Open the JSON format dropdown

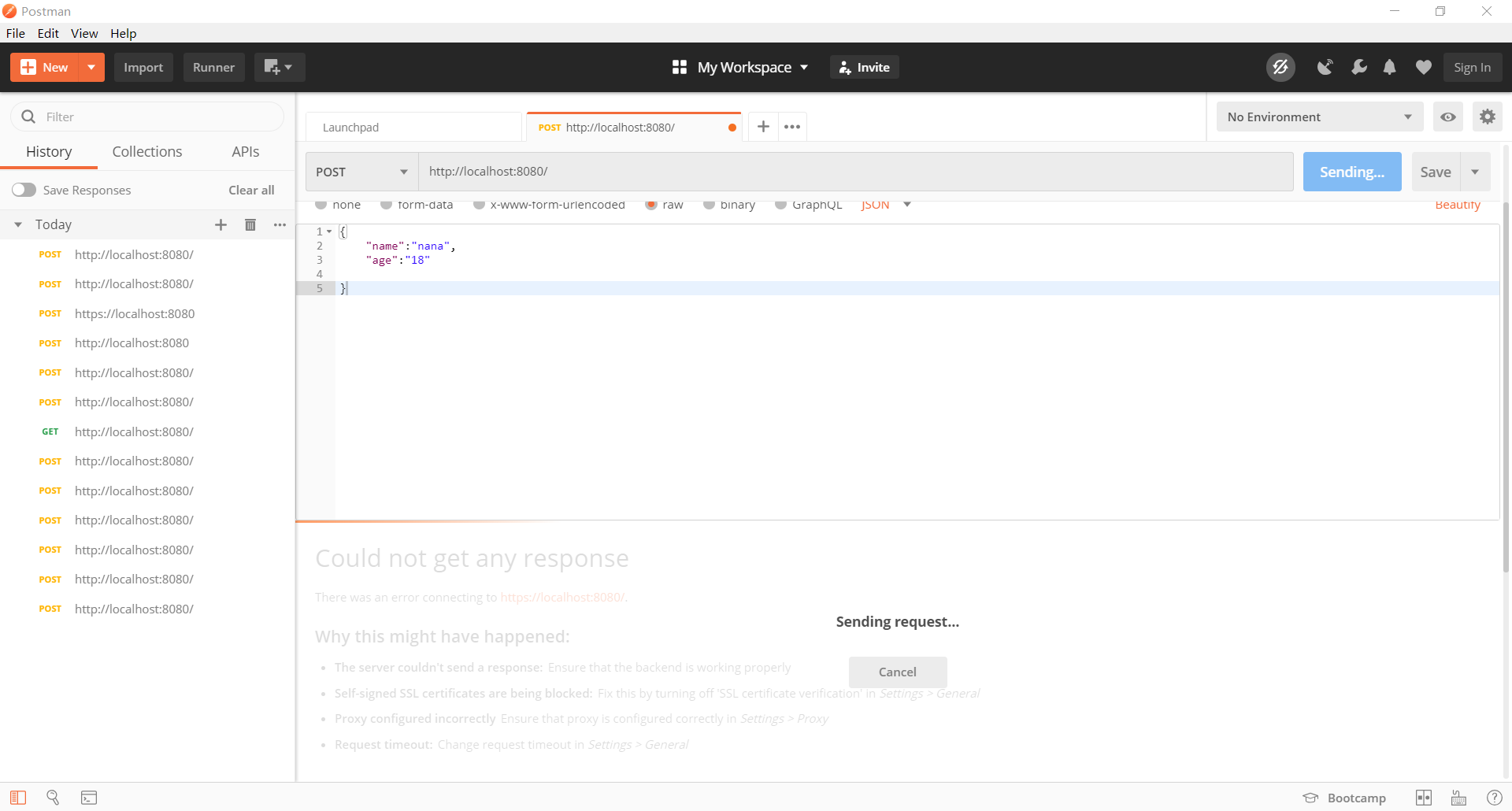886,205
